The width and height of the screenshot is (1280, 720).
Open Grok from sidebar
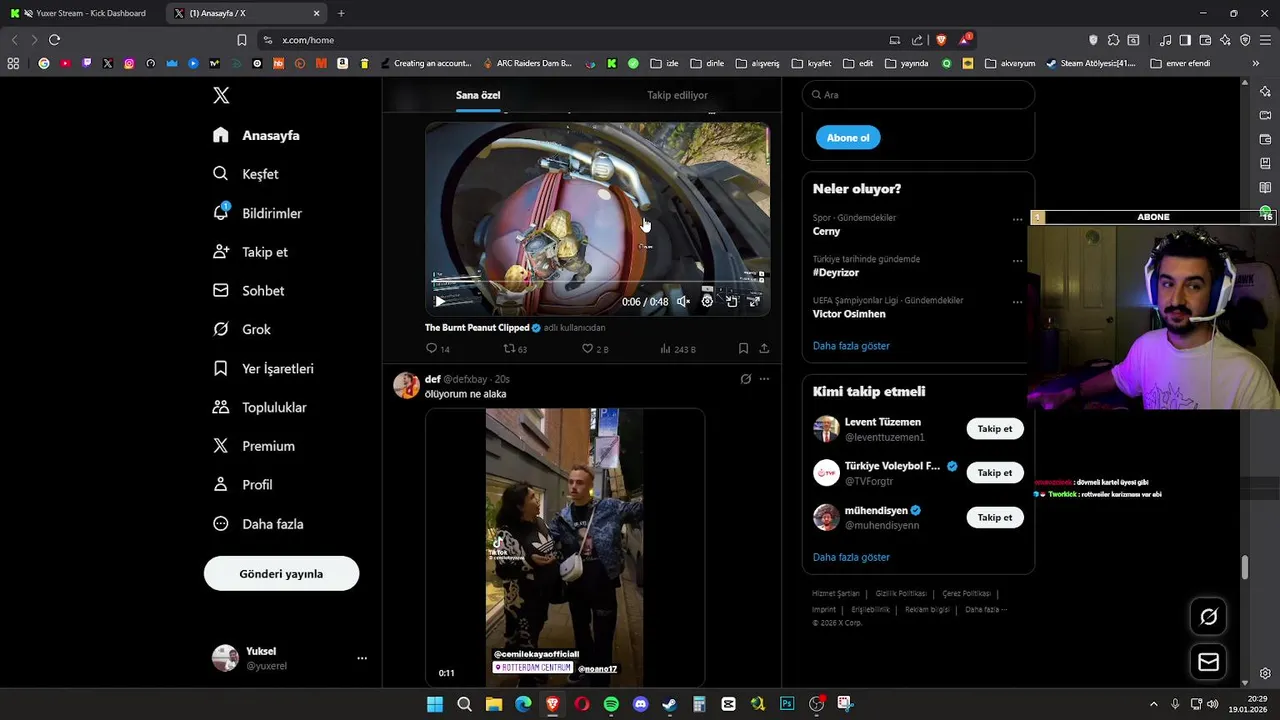(x=242, y=329)
